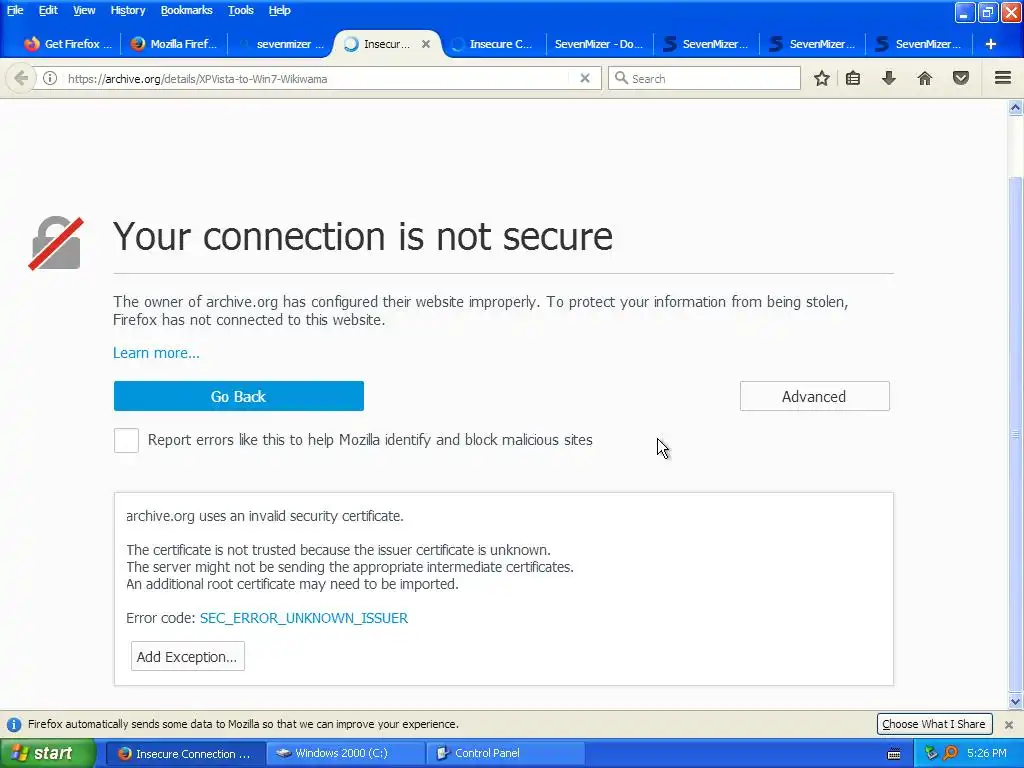This screenshot has width=1024, height=768.
Task: Follow the Learn more link
Action: [x=156, y=353]
